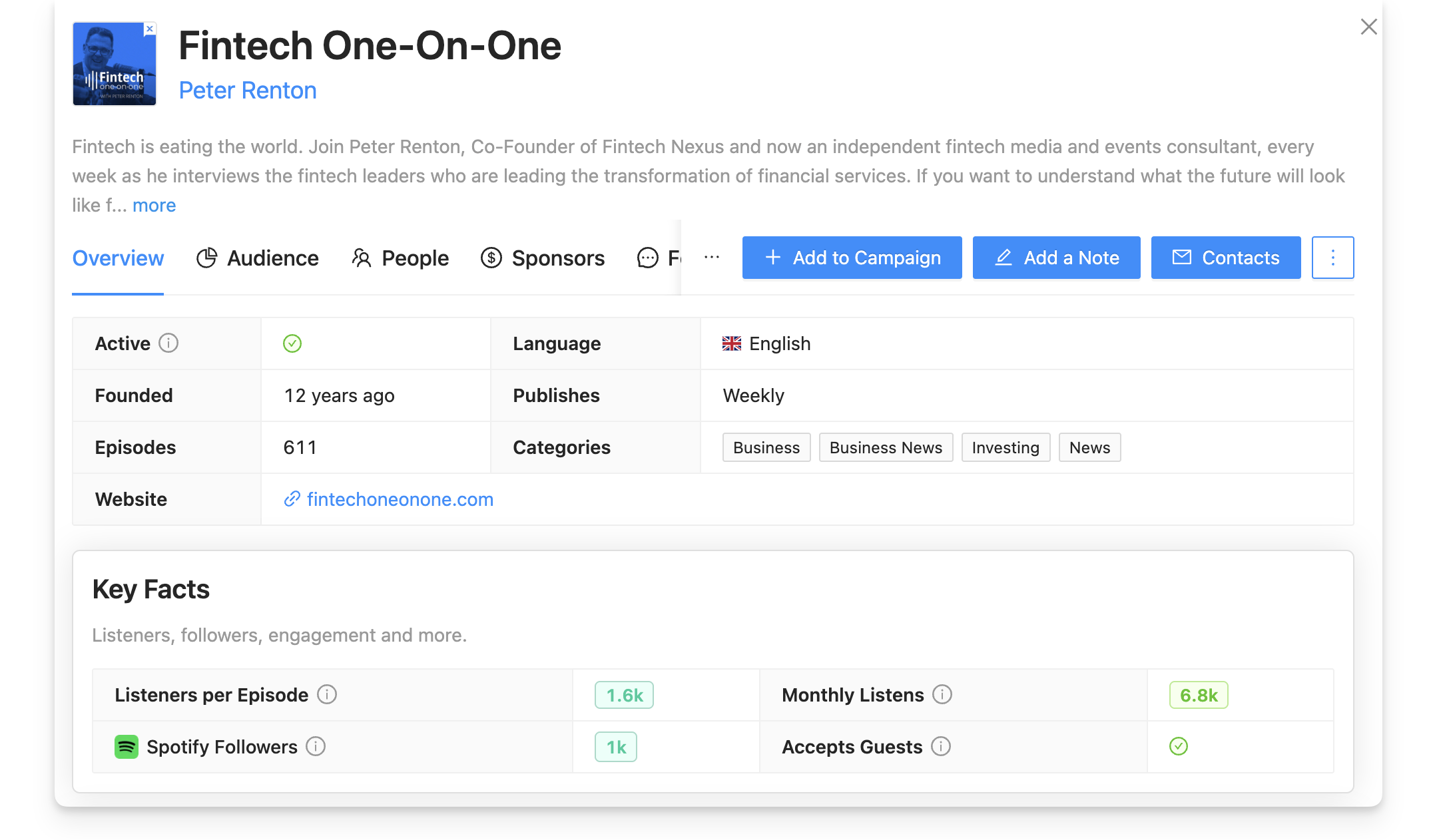Expand the description with 'more'
Viewport: 1437px width, 840px height.
coord(154,205)
